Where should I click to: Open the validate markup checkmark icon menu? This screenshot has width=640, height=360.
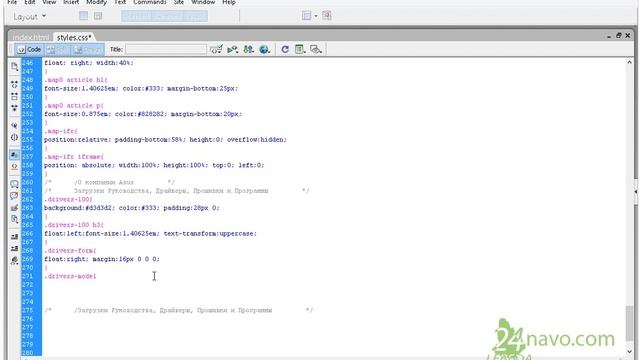click(216, 49)
